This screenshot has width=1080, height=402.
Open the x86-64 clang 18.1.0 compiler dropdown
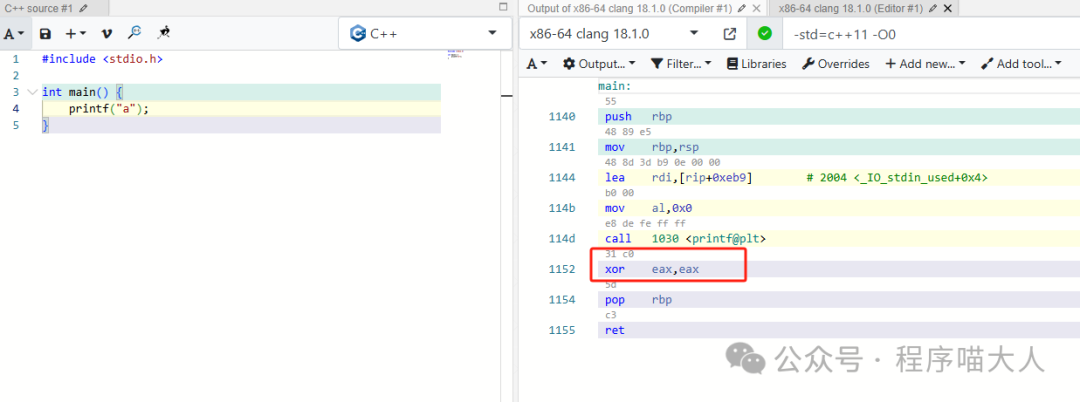[616, 34]
